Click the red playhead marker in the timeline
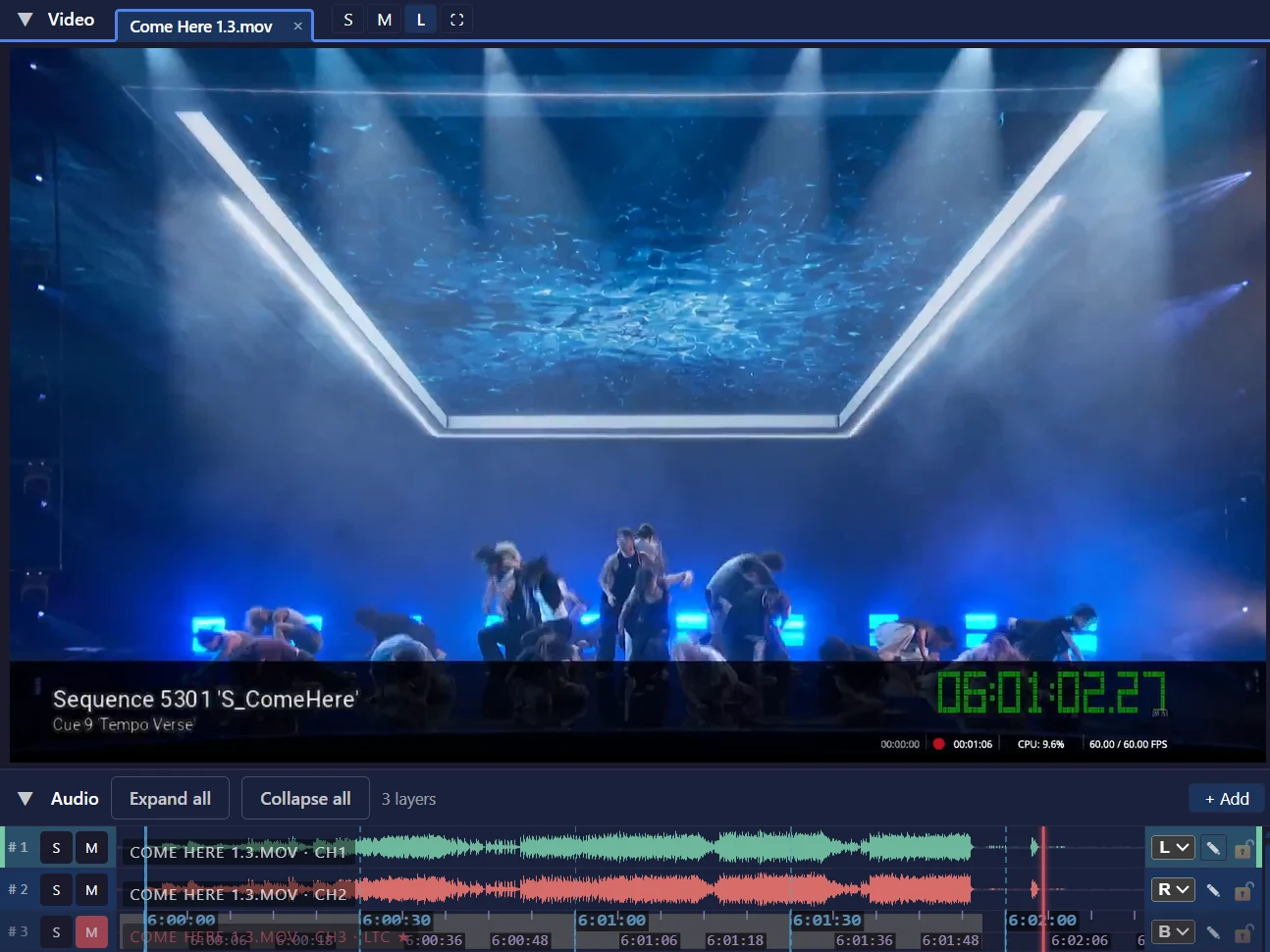Image resolution: width=1270 pixels, height=952 pixels. pyautogui.click(x=1043, y=888)
